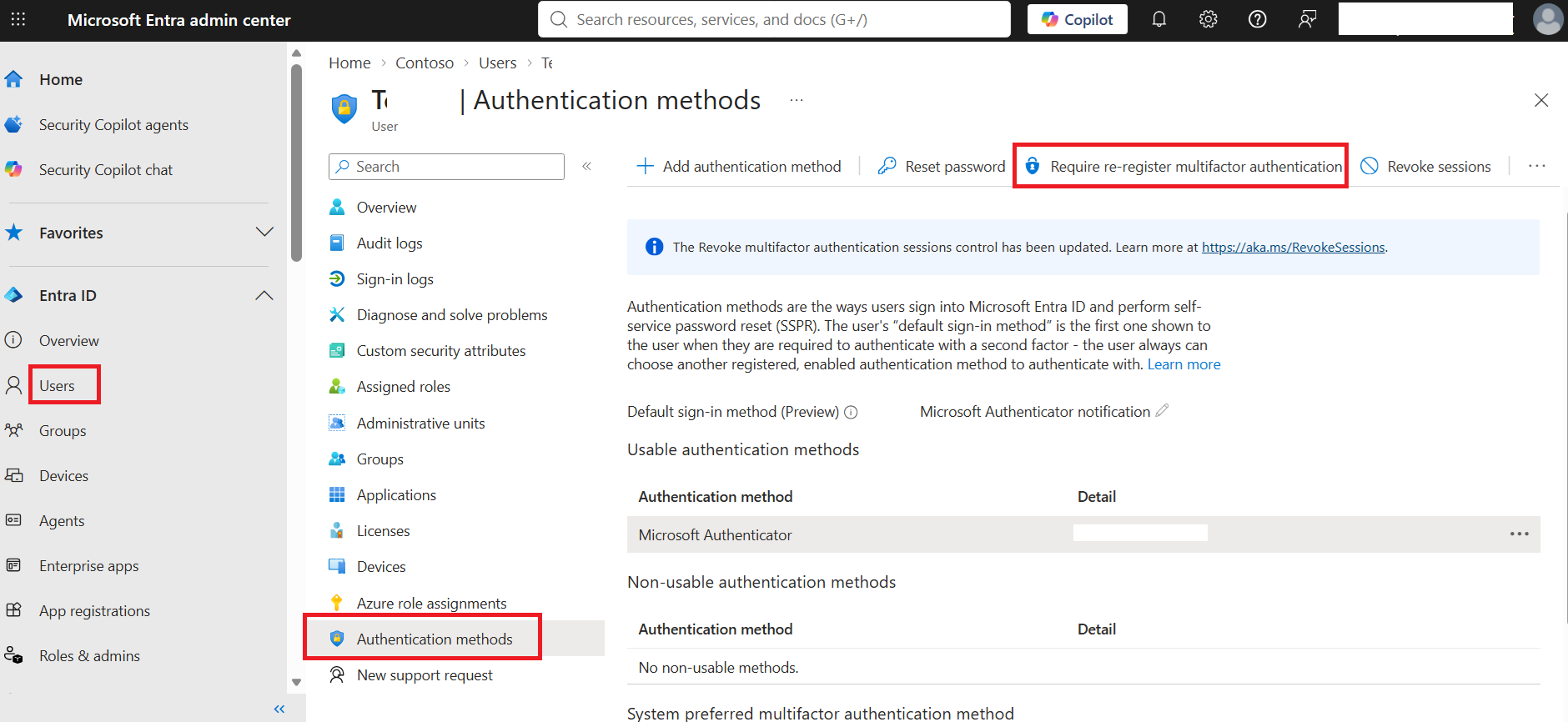Viewport: 1568px width, 722px height.
Task: Click Require re-register multifactor authentication
Action: point(1184,166)
